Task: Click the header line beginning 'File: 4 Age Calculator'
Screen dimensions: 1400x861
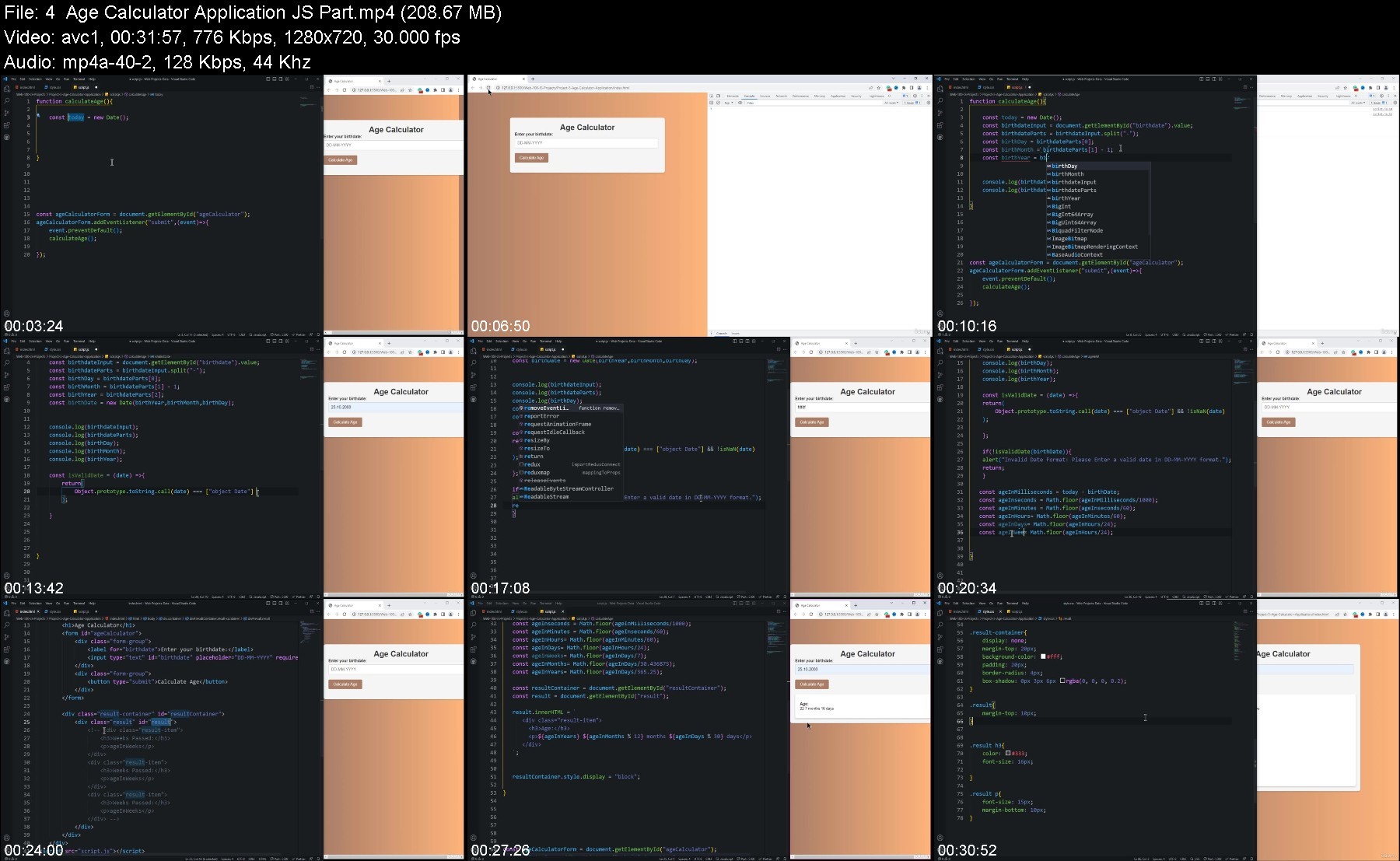Action: click(253, 12)
